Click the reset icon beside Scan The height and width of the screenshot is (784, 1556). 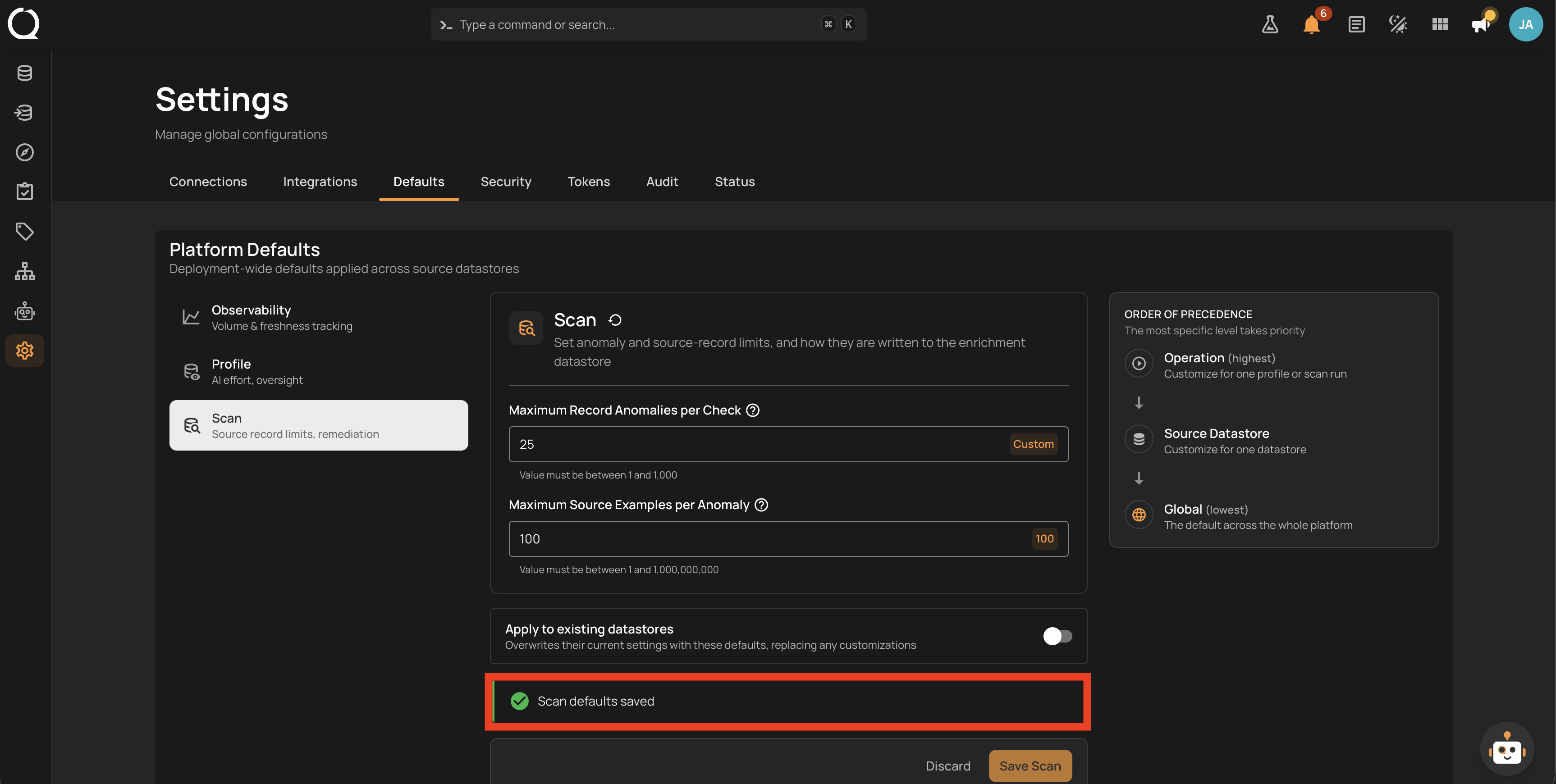click(x=615, y=319)
